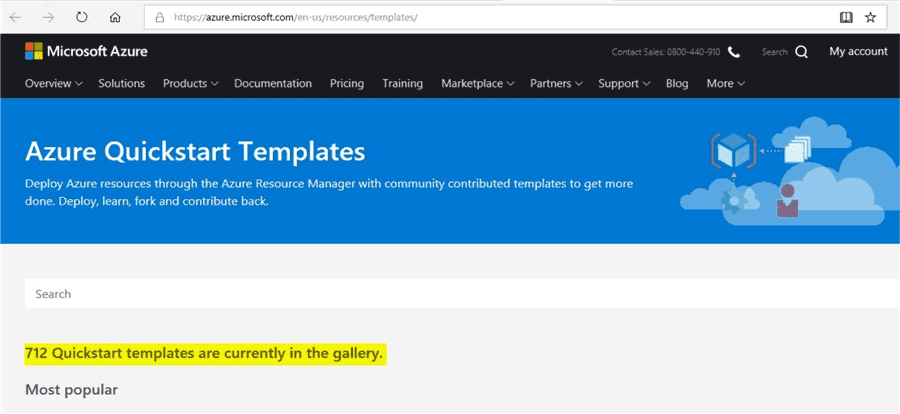Click the padlock site security icon

tap(160, 18)
